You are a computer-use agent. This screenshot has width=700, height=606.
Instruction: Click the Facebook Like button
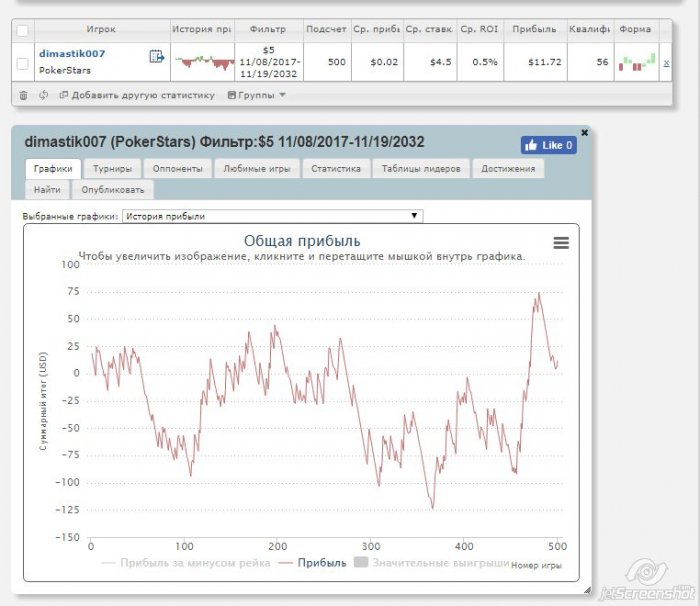tap(549, 145)
